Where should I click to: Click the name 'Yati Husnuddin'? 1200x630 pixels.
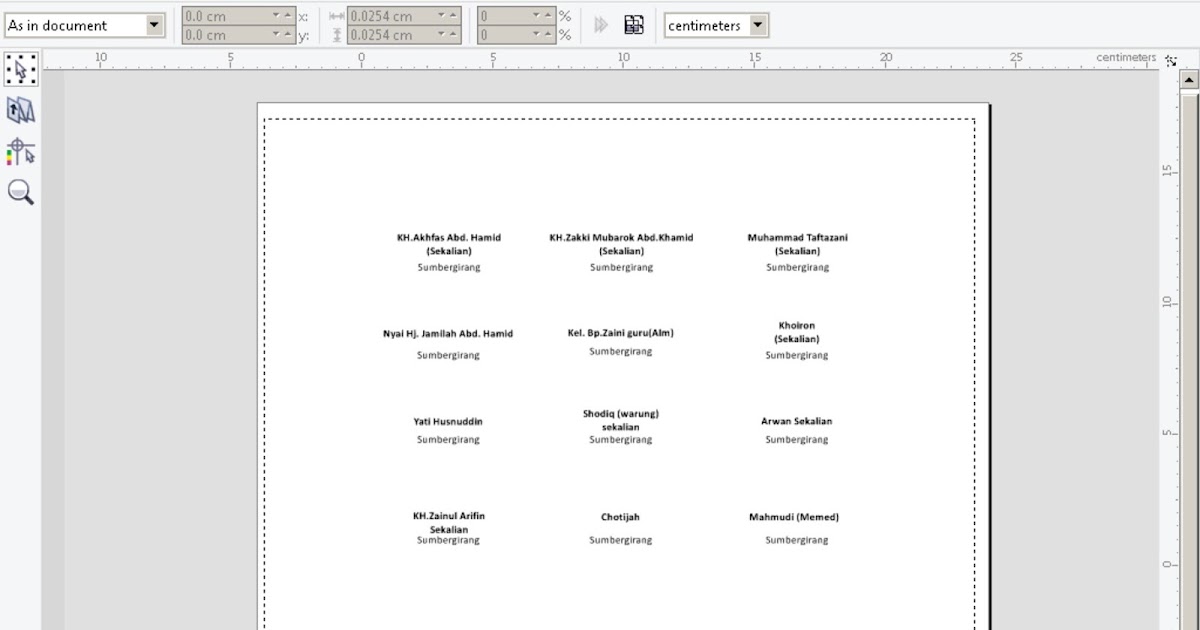click(448, 422)
